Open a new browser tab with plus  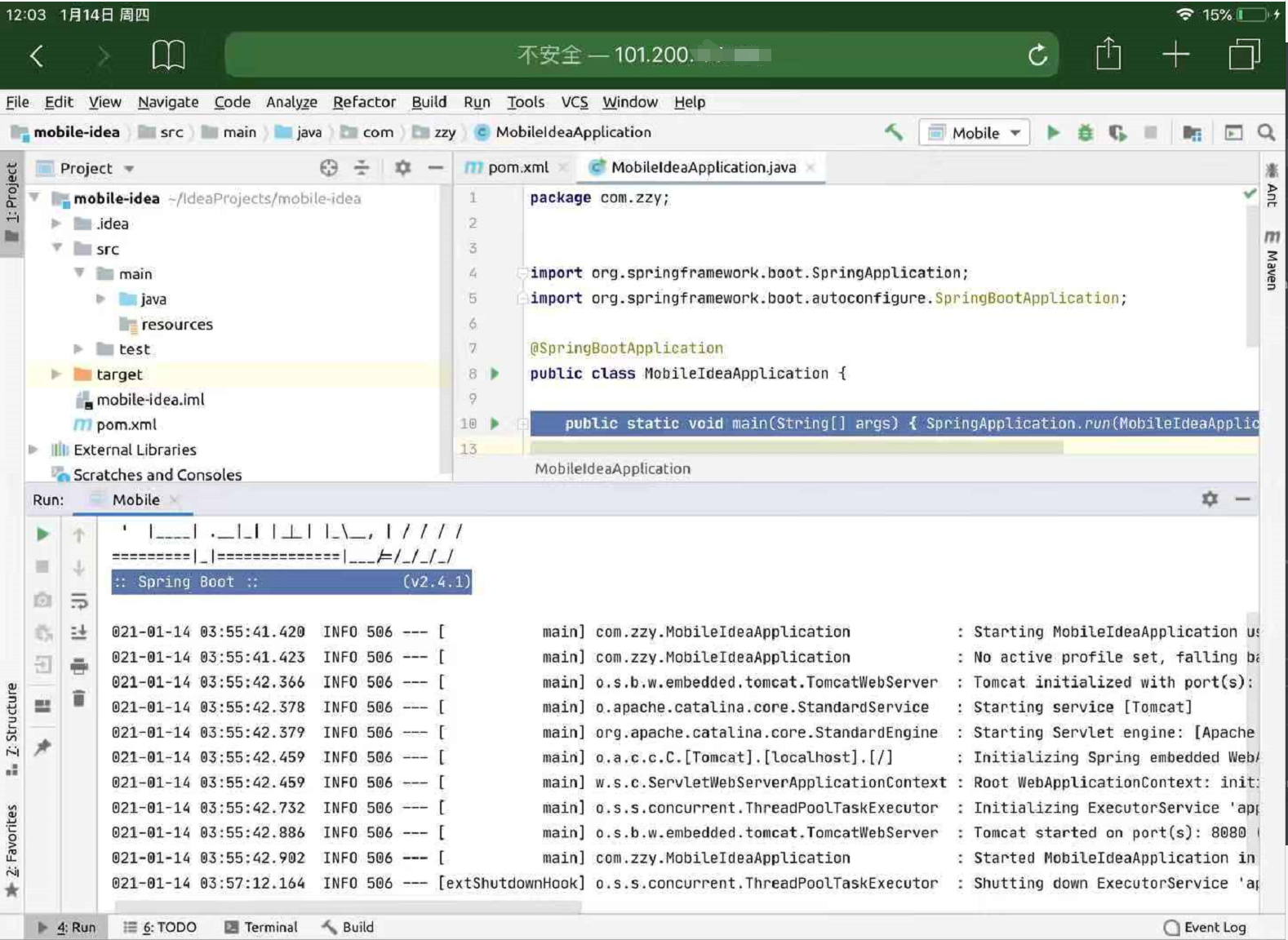coord(1175,55)
